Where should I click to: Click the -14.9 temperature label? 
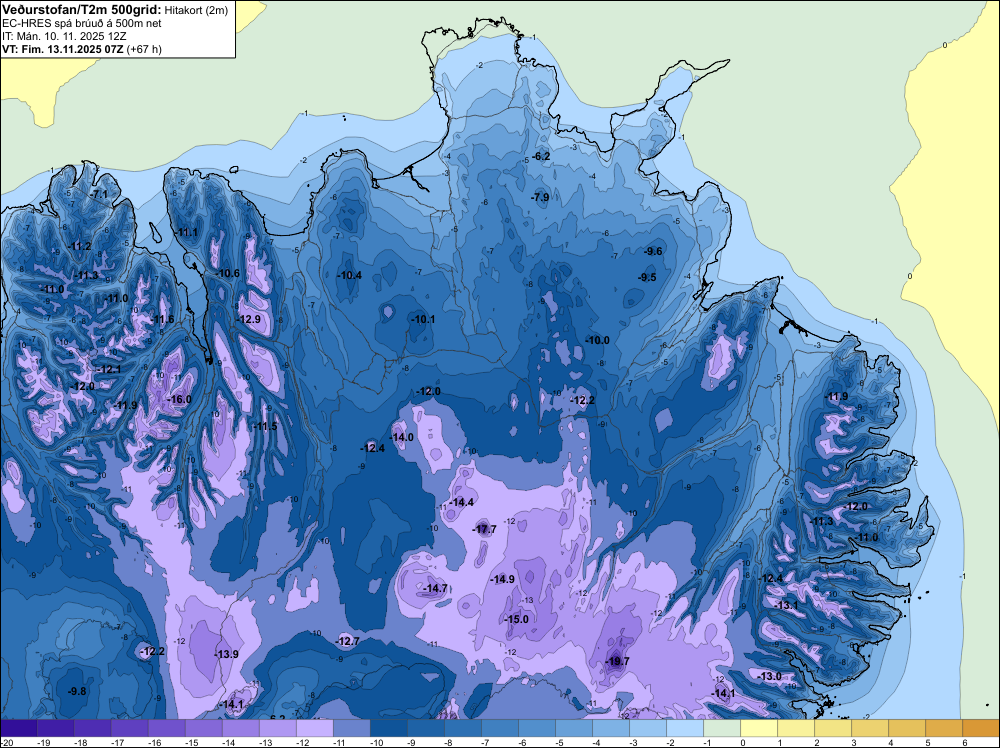point(503,579)
